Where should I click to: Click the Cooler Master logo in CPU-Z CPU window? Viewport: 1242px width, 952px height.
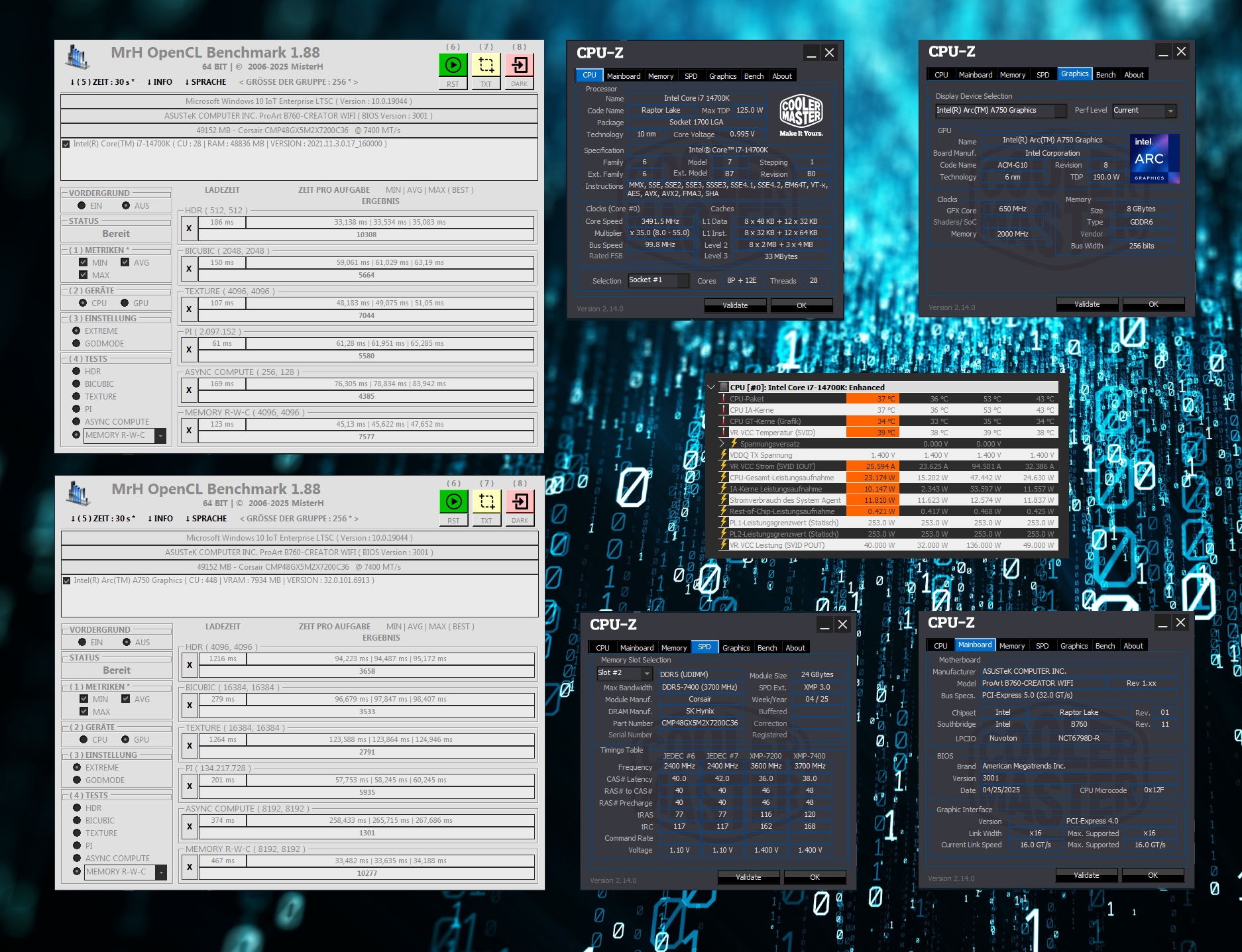coord(801,115)
